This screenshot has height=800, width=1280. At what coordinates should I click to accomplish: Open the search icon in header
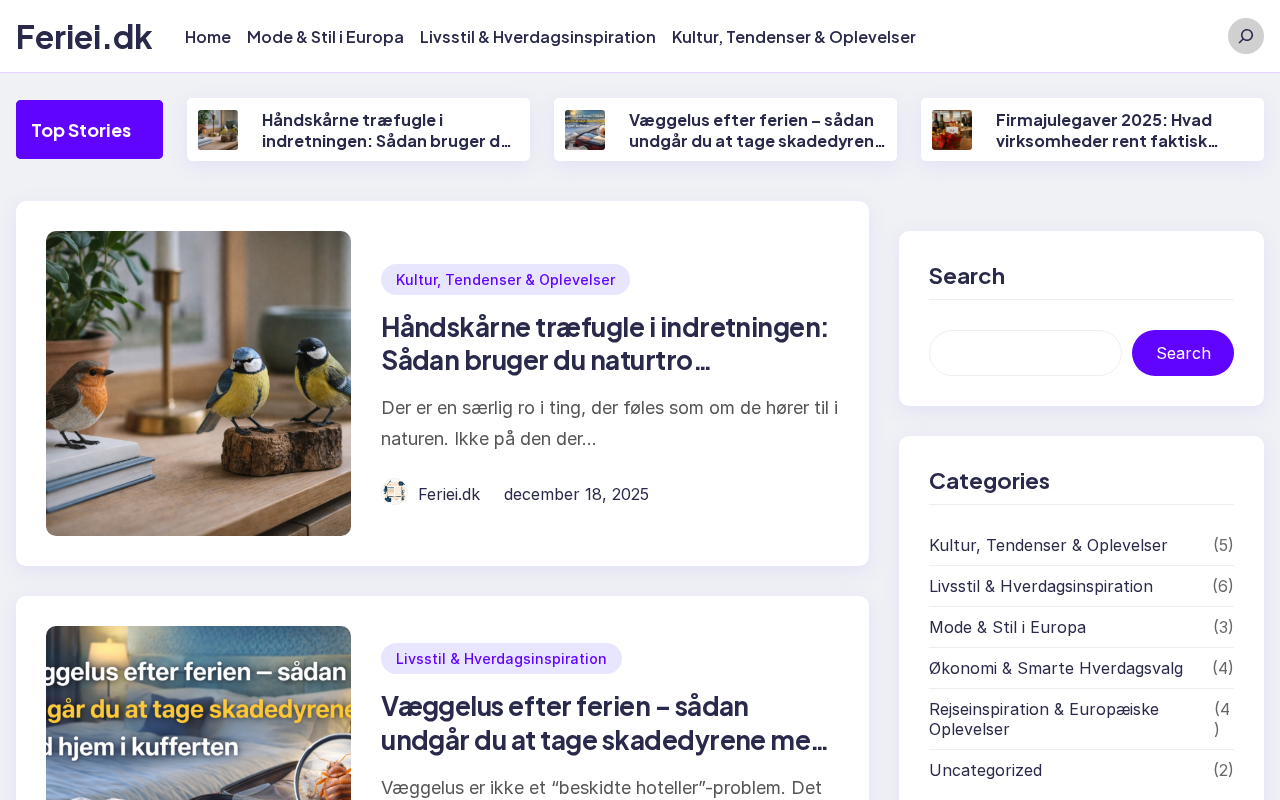coord(1245,36)
